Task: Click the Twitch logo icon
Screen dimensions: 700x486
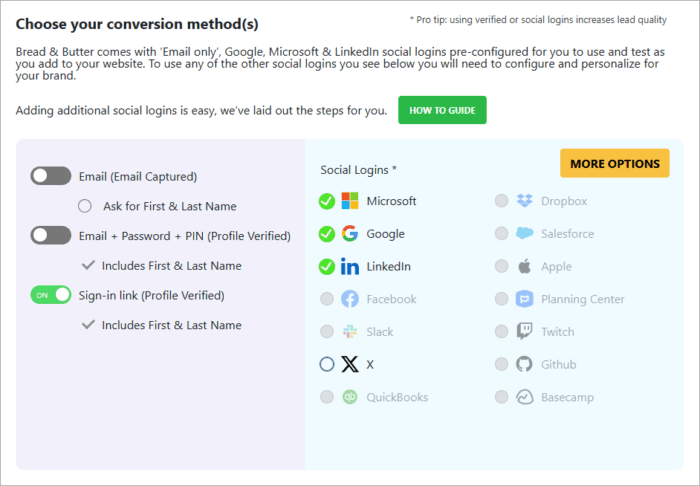Action: click(525, 332)
